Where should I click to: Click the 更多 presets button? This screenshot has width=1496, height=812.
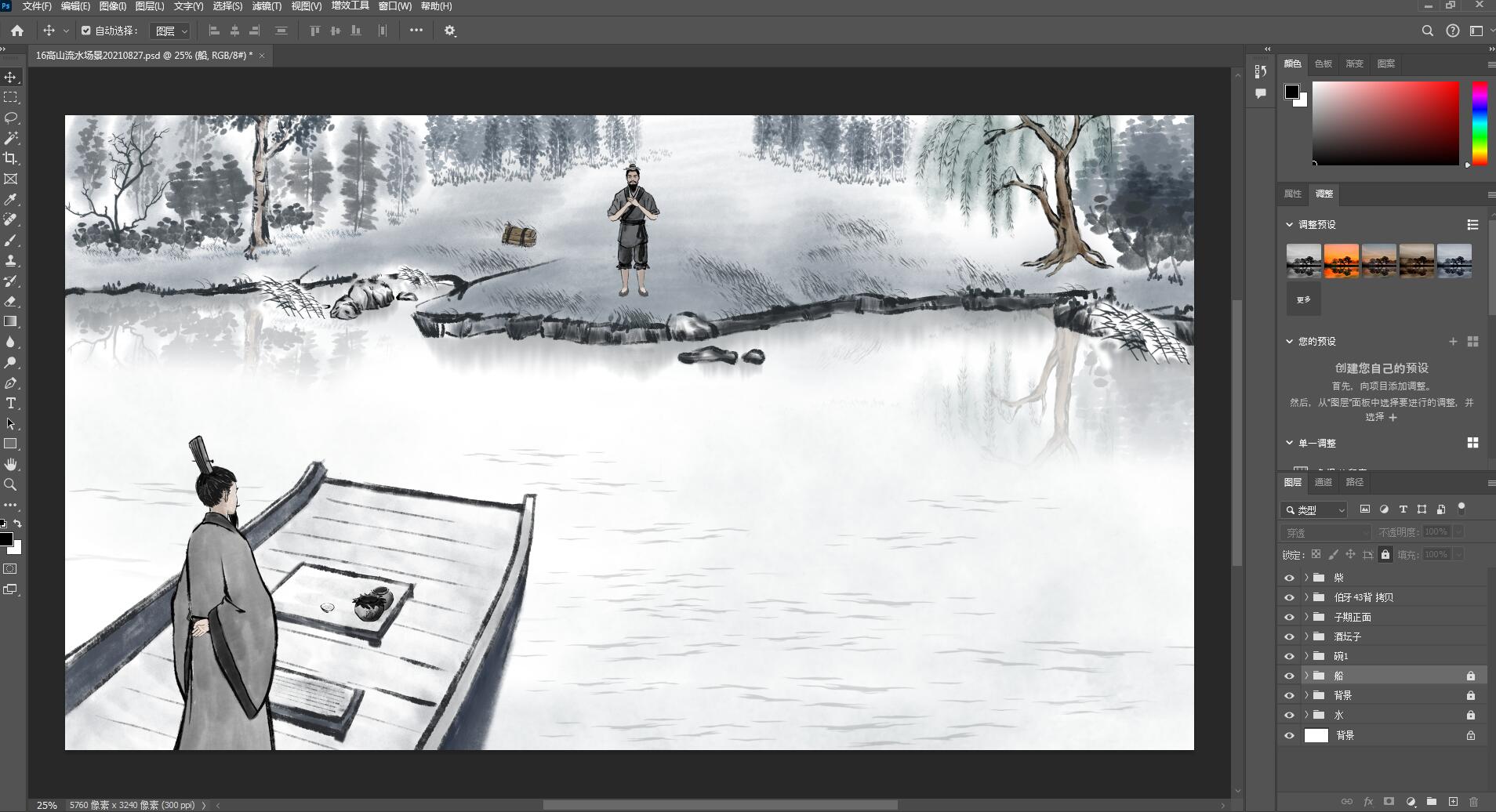click(x=1303, y=299)
